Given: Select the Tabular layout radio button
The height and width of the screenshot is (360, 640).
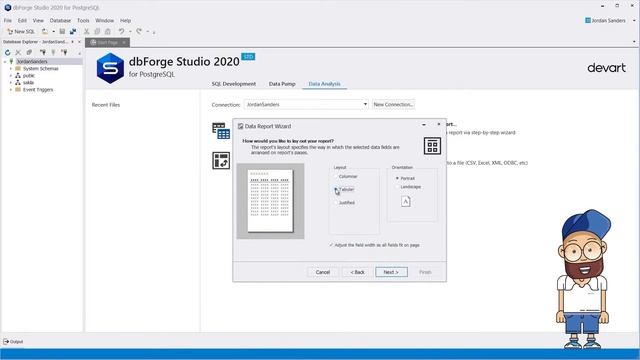Looking at the screenshot, I should point(336,189).
